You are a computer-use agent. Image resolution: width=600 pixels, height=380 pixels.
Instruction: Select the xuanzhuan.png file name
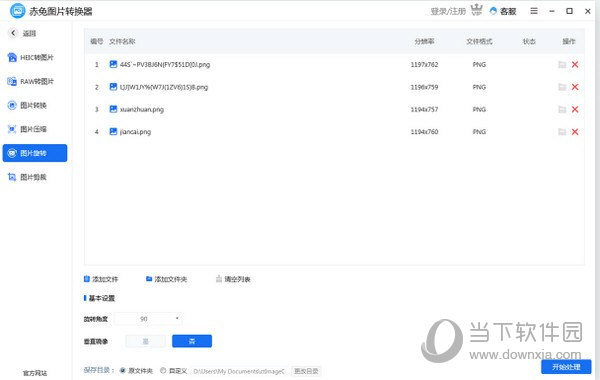coord(142,109)
